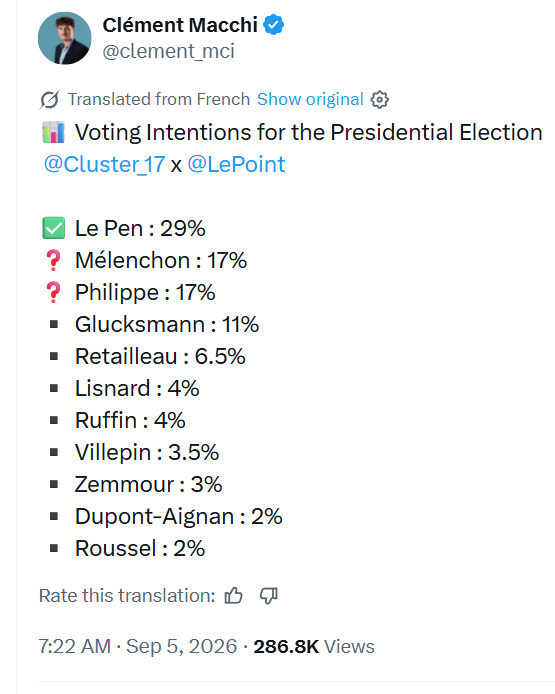This screenshot has height=694, width=555.
Task: Click the green checkmark next to Le Pen
Action: tap(54, 228)
